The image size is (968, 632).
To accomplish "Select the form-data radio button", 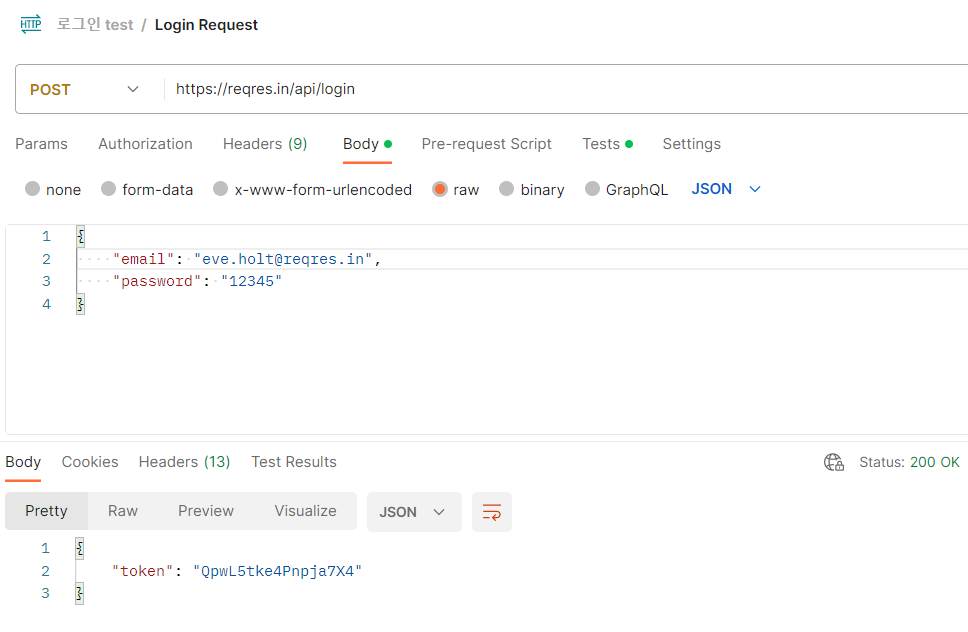I will click(109, 189).
